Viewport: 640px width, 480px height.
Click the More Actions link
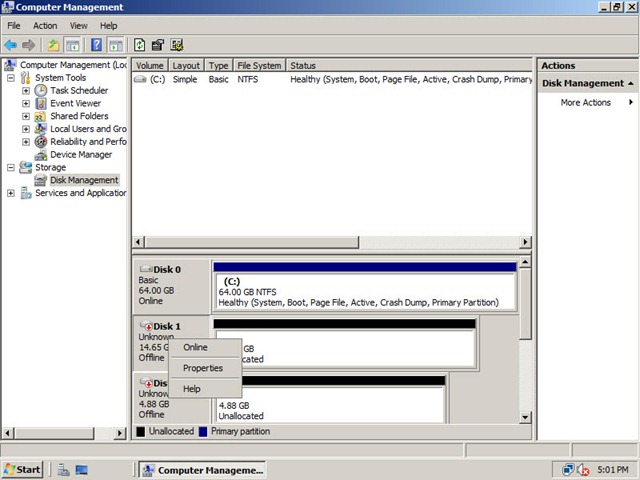pyautogui.click(x=585, y=102)
